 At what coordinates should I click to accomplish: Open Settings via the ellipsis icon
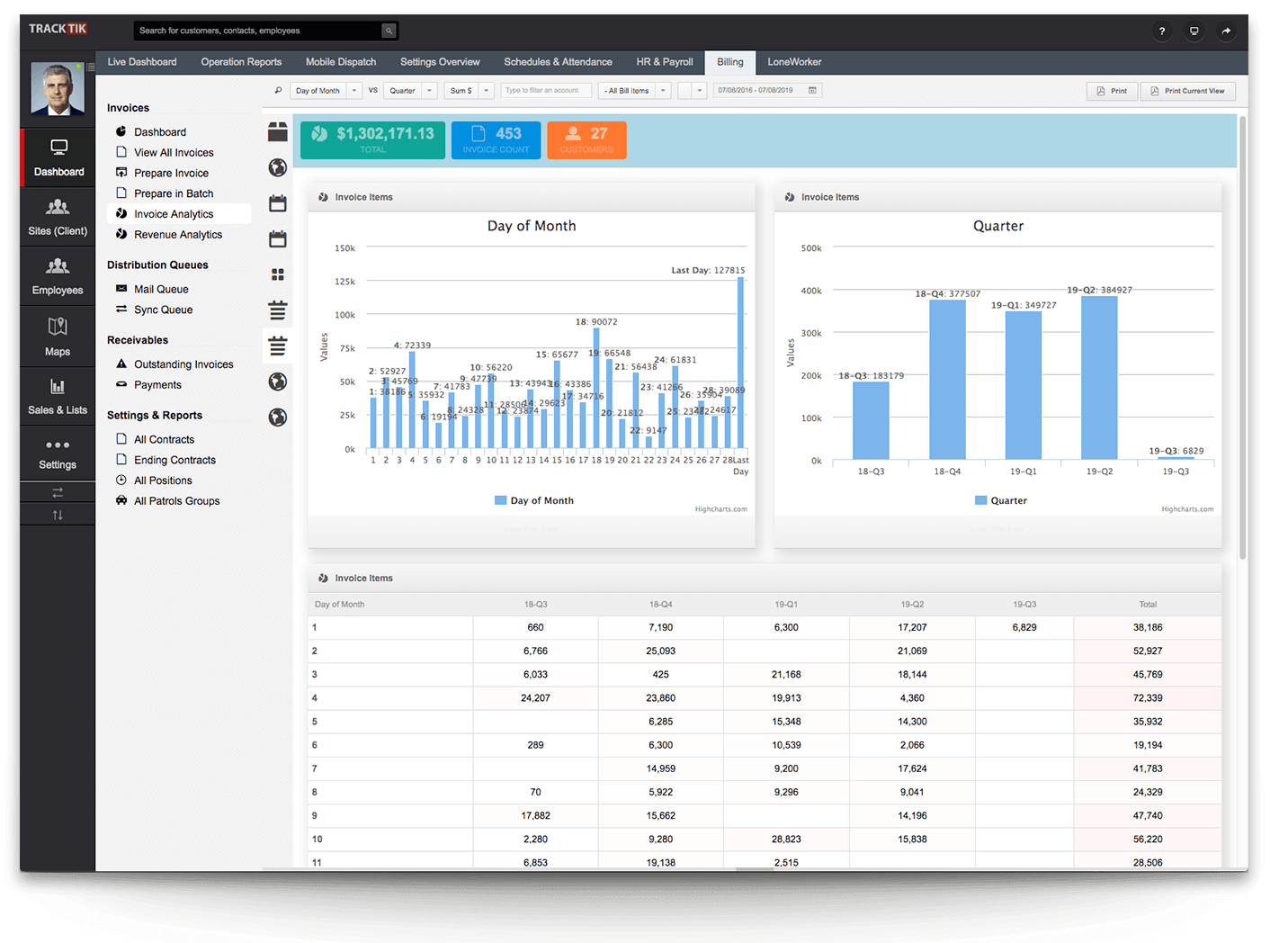[x=57, y=454]
